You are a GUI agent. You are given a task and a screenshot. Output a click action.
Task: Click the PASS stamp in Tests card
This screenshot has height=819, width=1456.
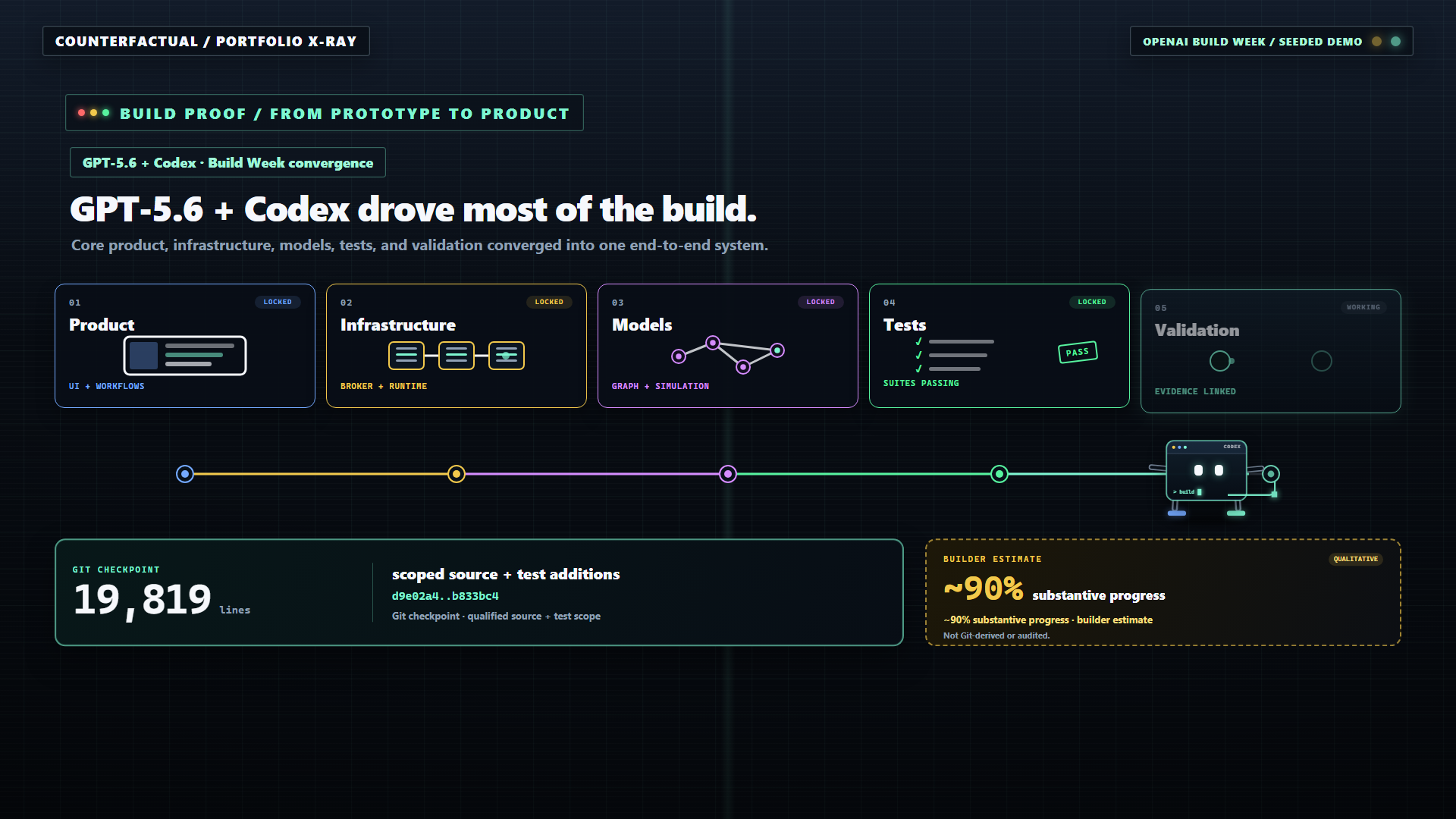pyautogui.click(x=1078, y=352)
